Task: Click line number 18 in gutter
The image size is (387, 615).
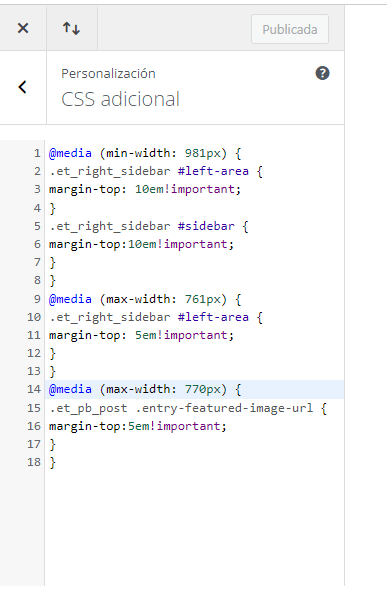Action: [34, 462]
